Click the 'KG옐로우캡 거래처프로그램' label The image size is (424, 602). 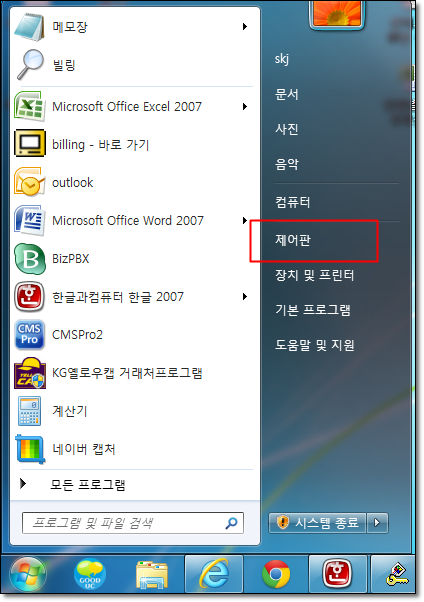point(127,373)
